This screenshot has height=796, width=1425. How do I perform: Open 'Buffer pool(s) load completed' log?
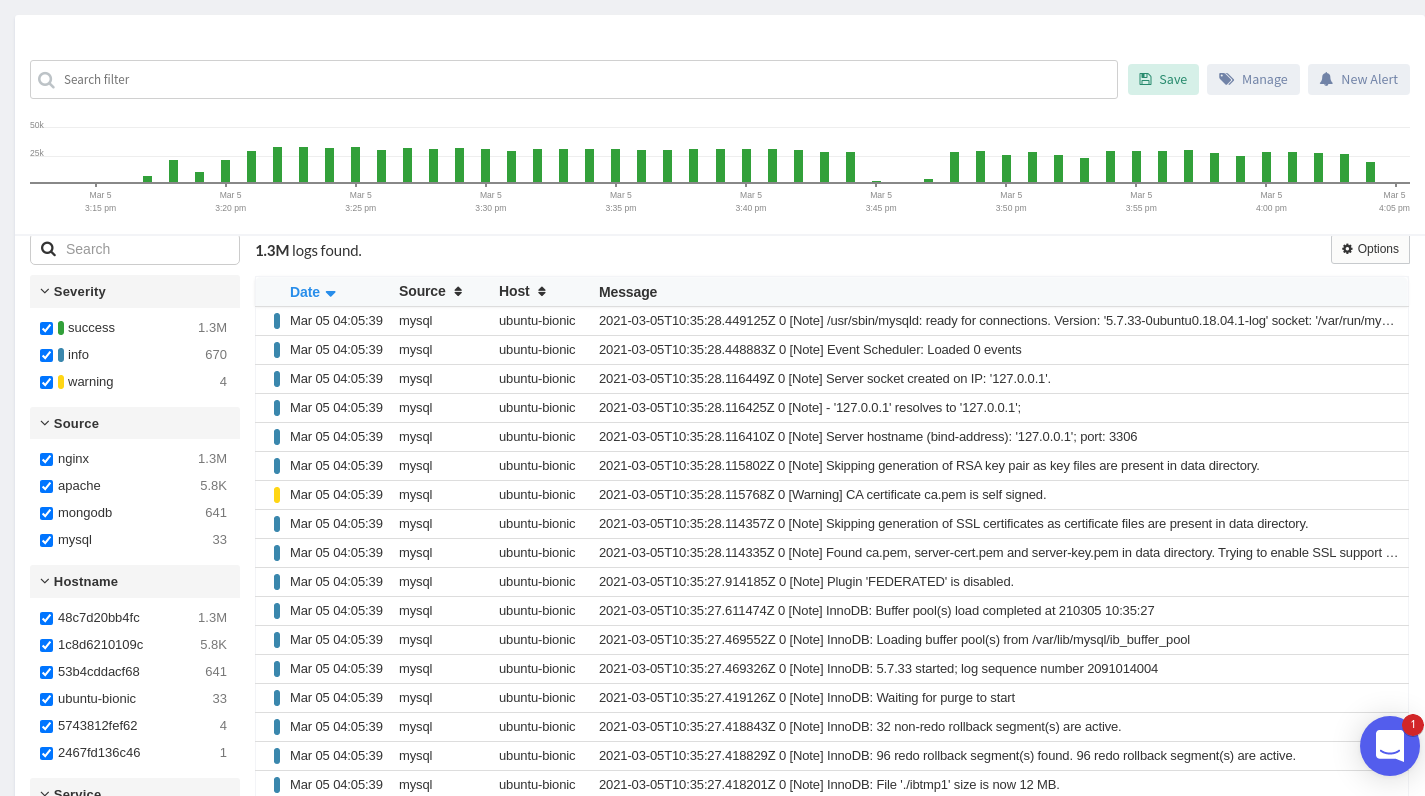pyautogui.click(x=831, y=611)
